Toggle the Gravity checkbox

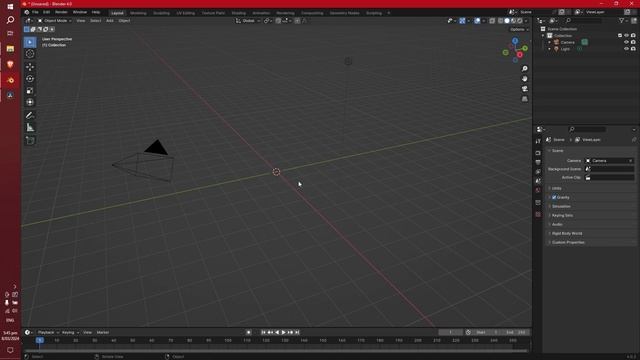point(554,197)
